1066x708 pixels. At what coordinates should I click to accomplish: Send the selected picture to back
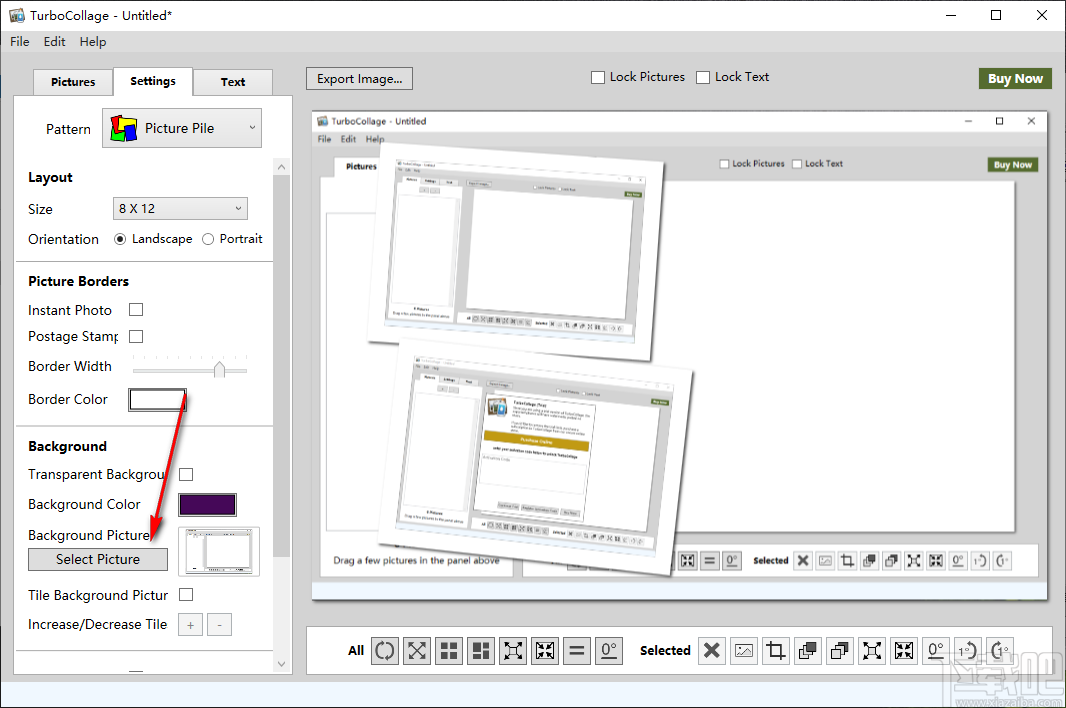click(x=840, y=651)
